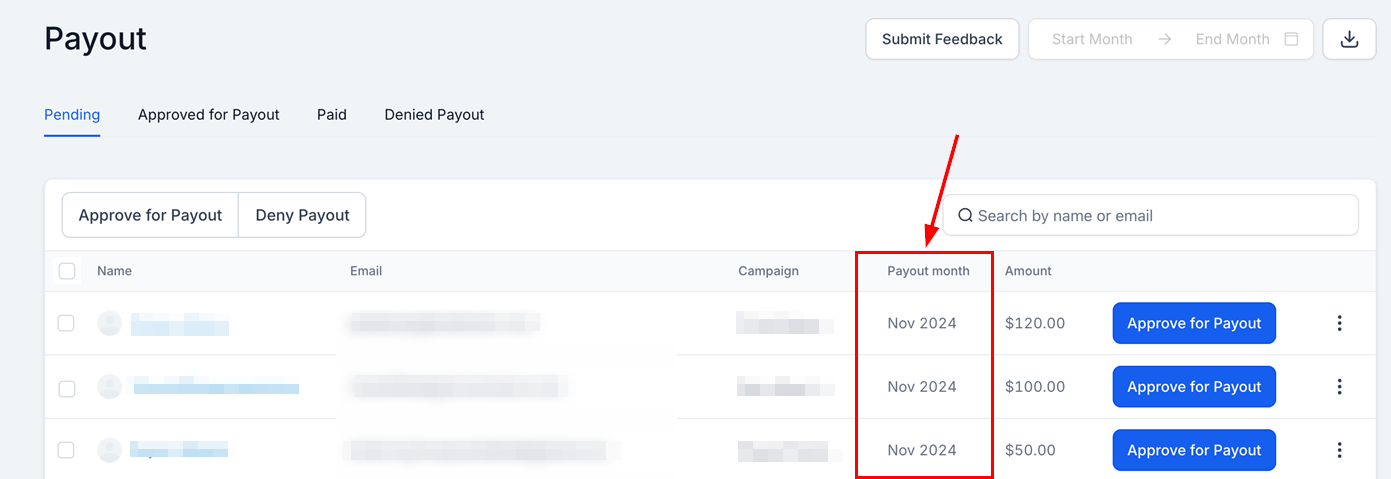
Task: Click the search magnifier icon
Action: click(x=965, y=215)
